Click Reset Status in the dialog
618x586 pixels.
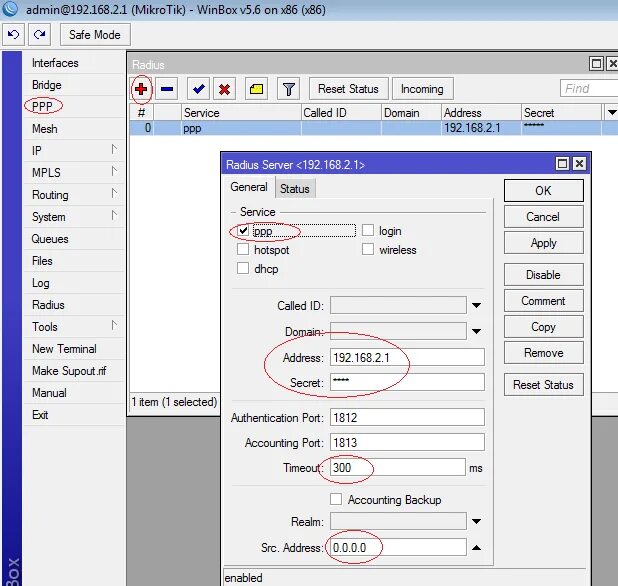point(544,385)
